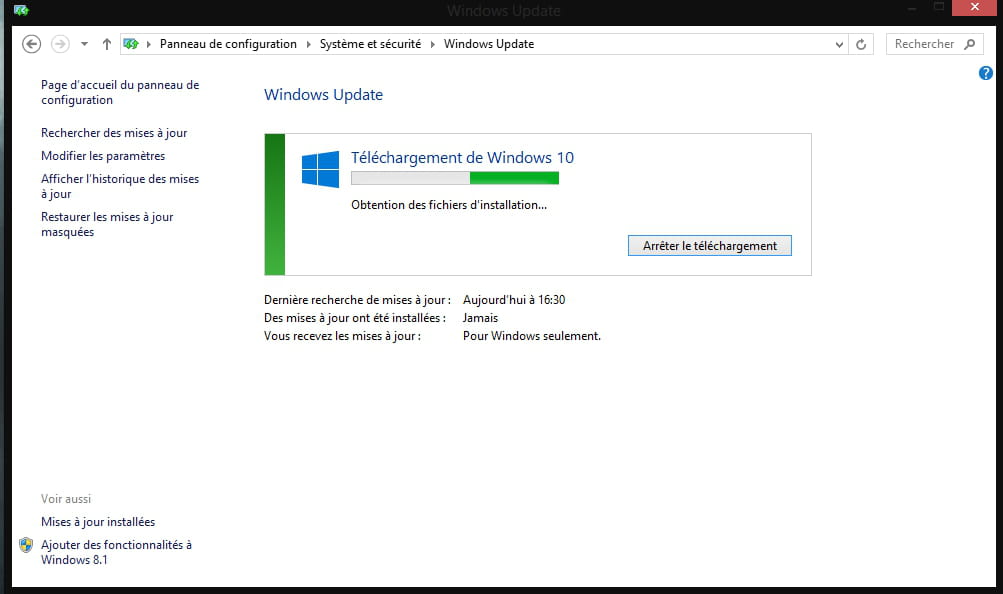Click the search magnifier icon
The image size is (1003, 594).
pos(970,44)
